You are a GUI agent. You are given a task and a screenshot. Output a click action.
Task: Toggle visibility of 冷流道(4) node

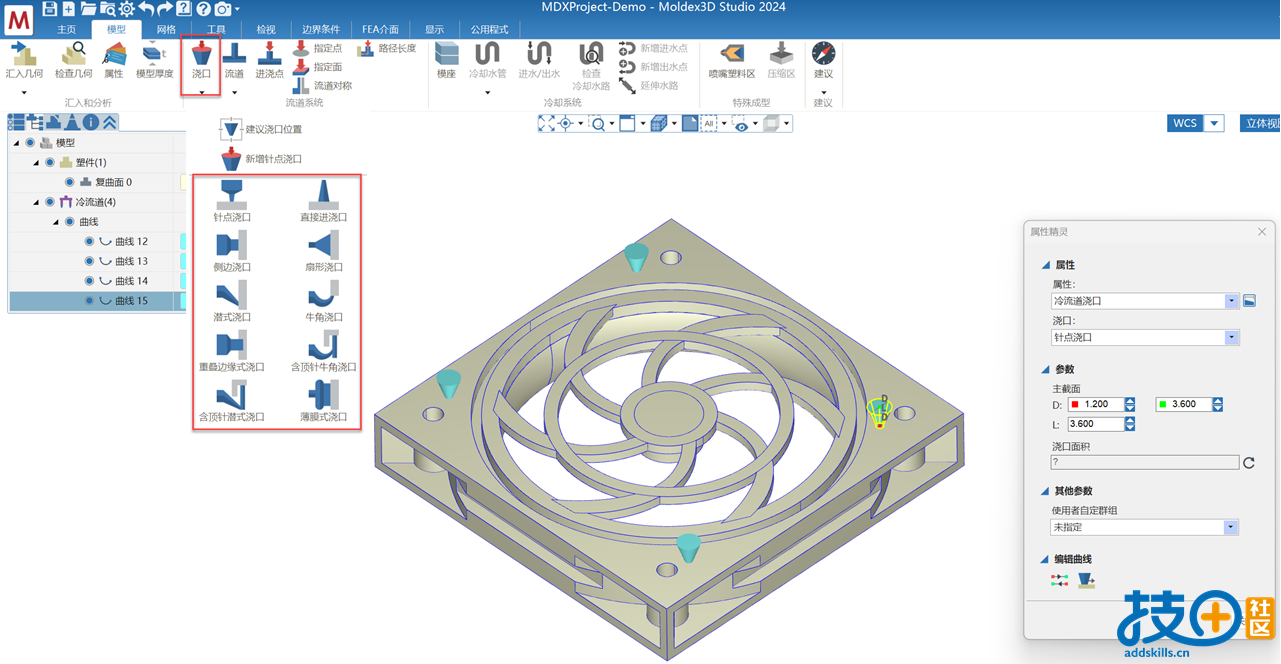click(x=50, y=202)
